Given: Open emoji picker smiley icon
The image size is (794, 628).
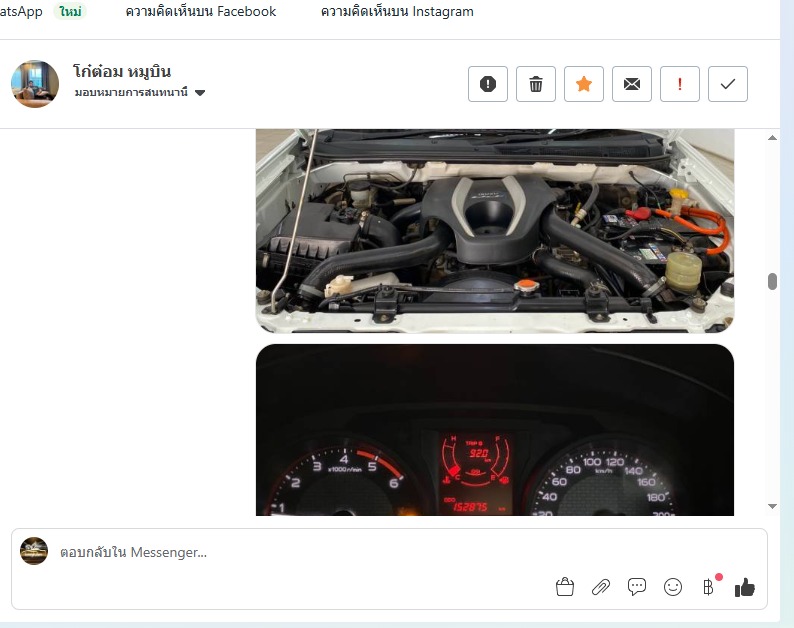Looking at the screenshot, I should point(672,587).
